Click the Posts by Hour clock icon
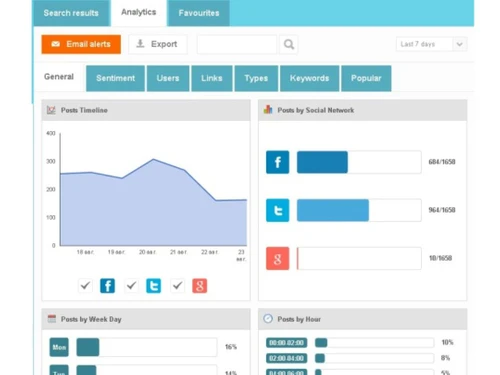Viewport: 500px width, 375px height. 268,319
